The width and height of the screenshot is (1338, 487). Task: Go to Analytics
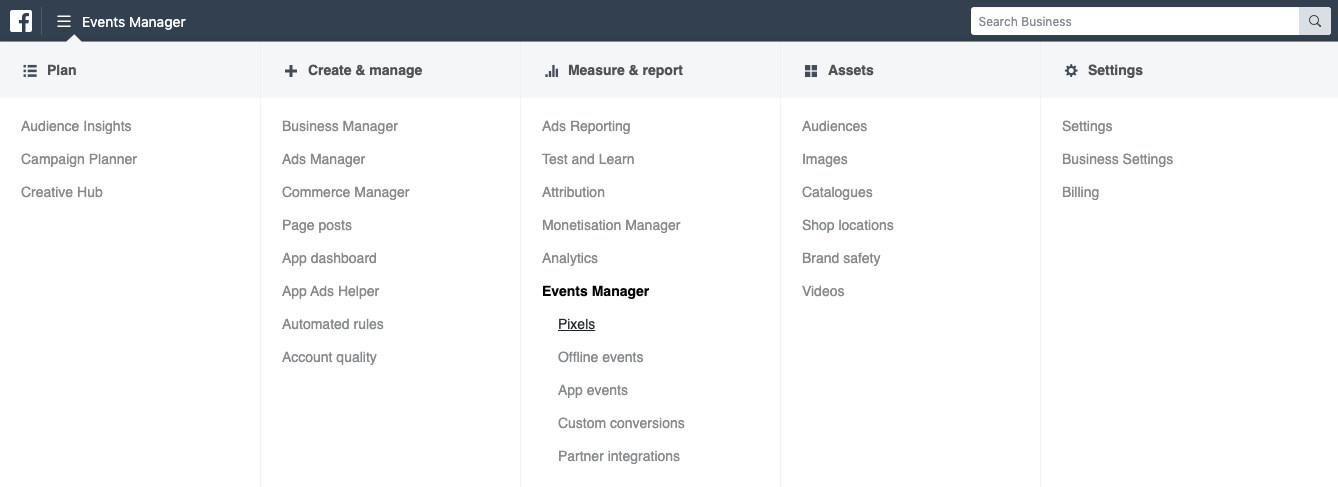point(570,258)
